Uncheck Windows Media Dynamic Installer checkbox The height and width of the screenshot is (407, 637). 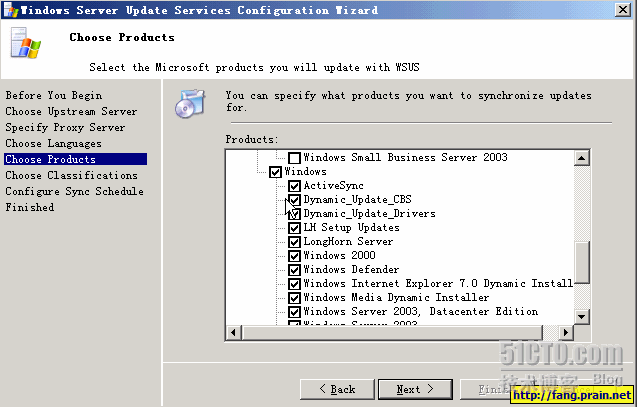click(294, 298)
